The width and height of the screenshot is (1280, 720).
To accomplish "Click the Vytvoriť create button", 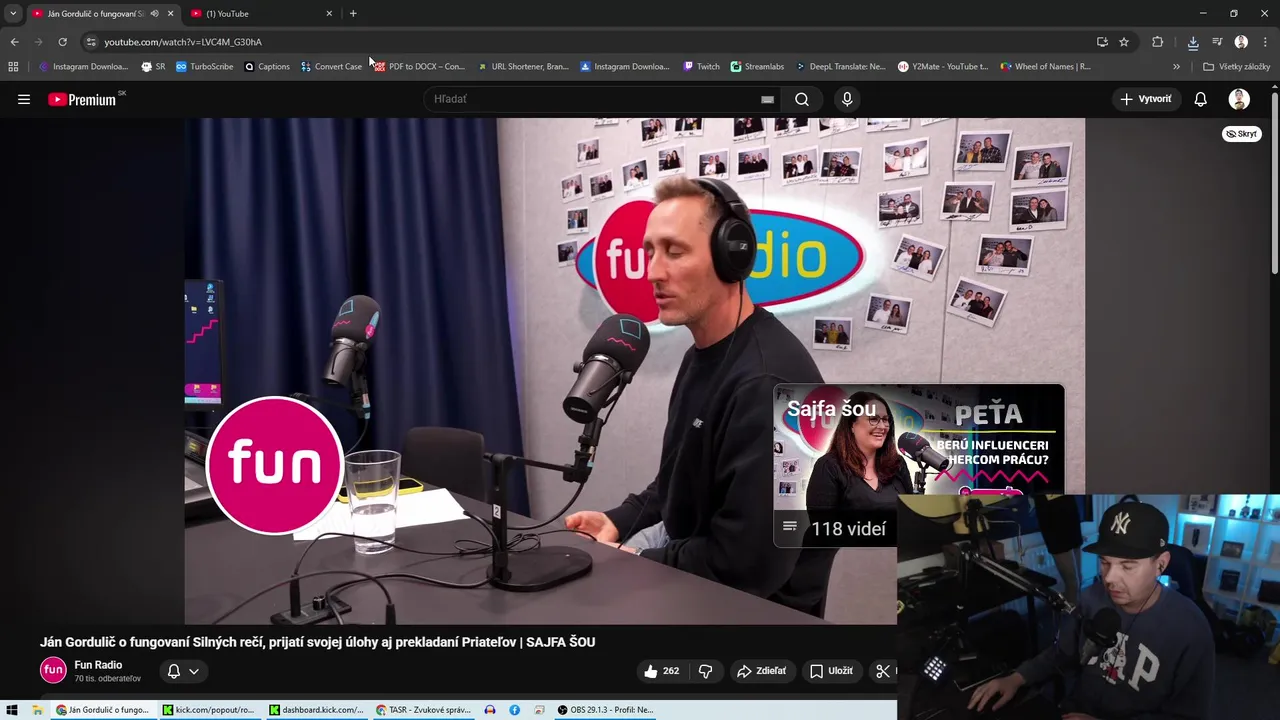I will [x=1146, y=99].
